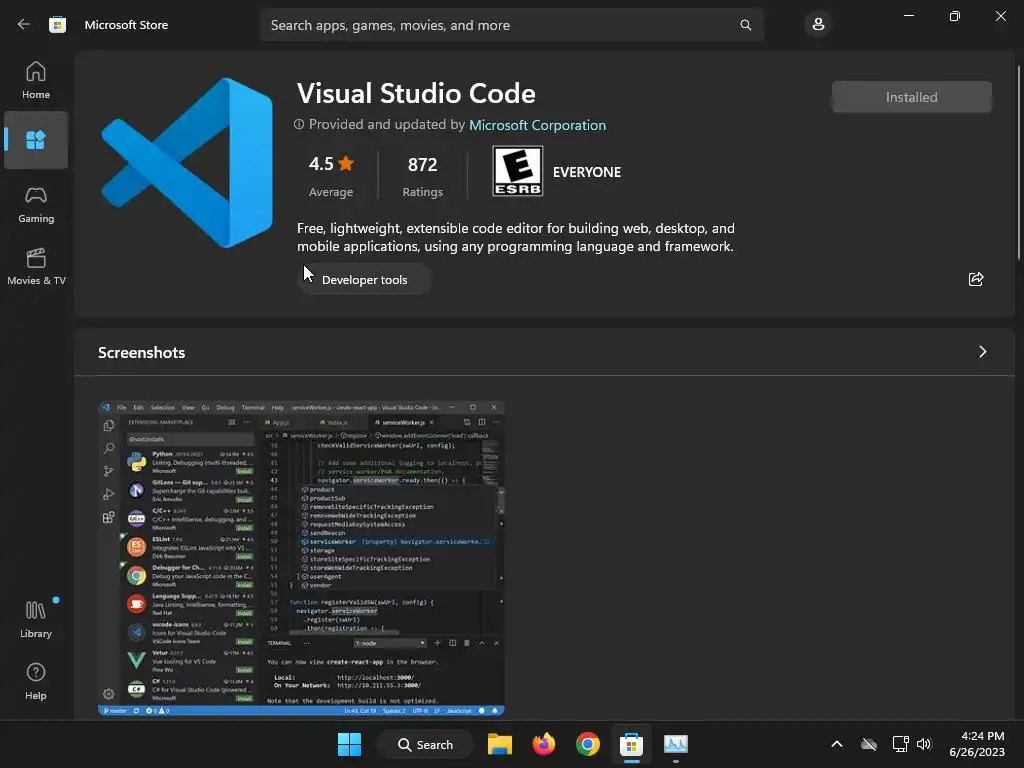Click the Screenshots heading
Viewport: 1024px width, 768px height.
142,353
